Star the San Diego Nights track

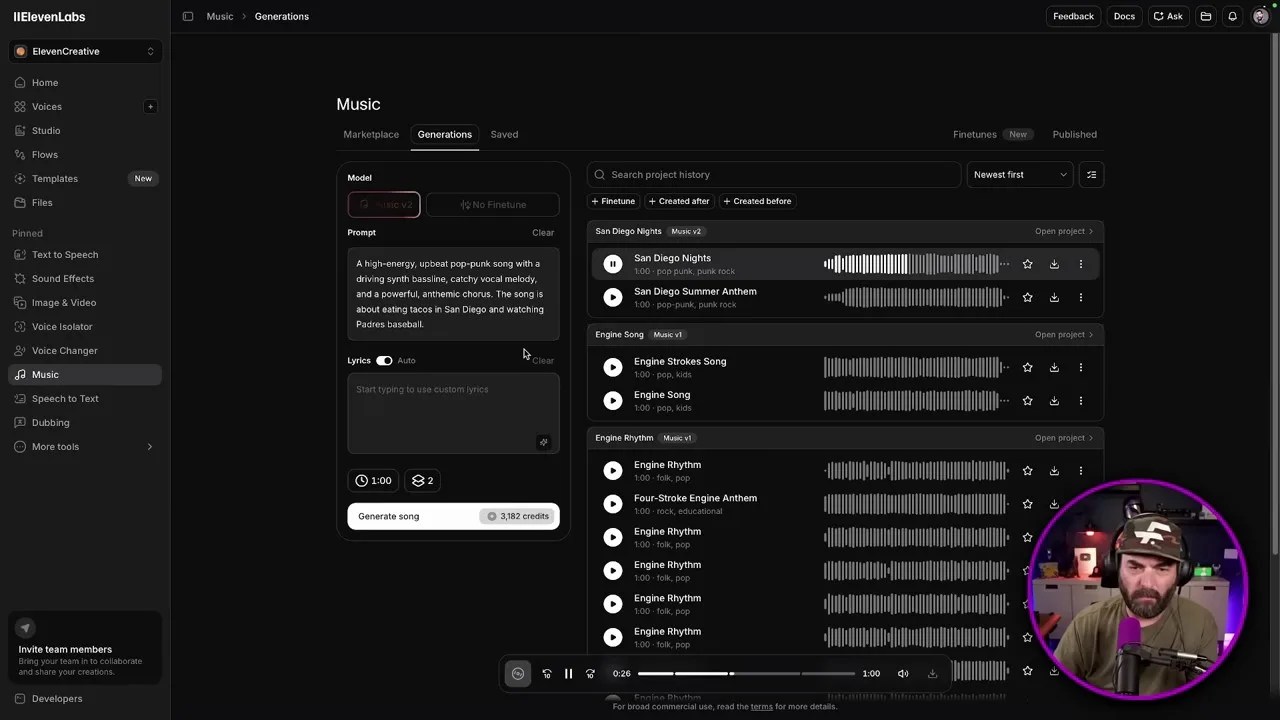1027,264
